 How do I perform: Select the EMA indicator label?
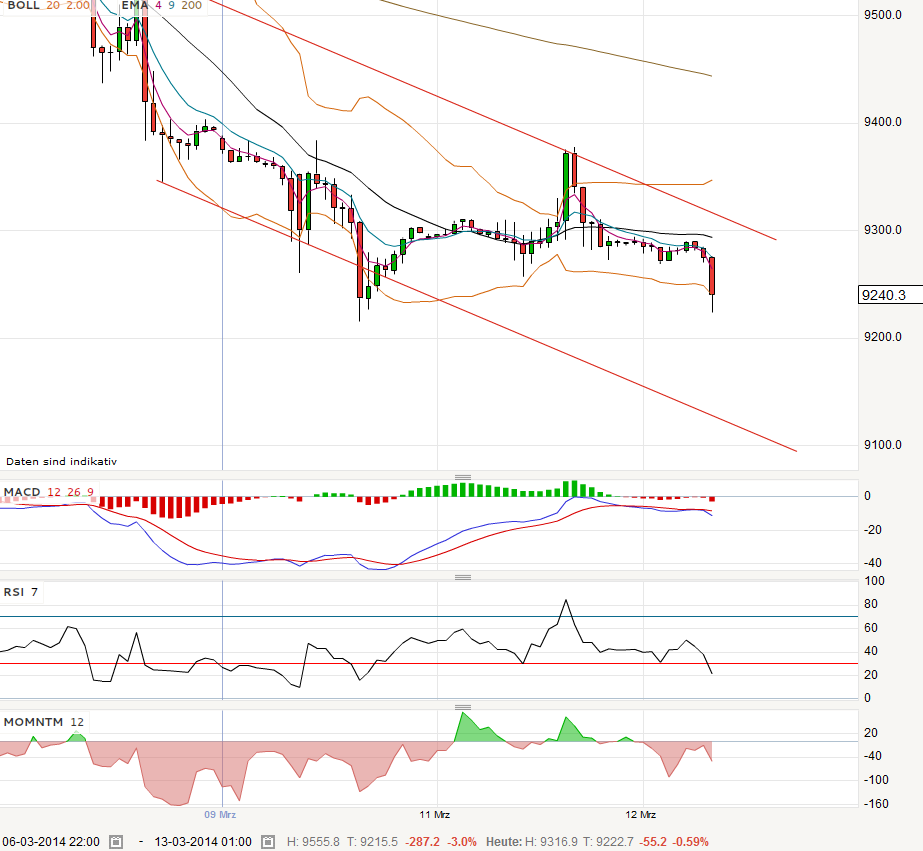click(x=135, y=5)
